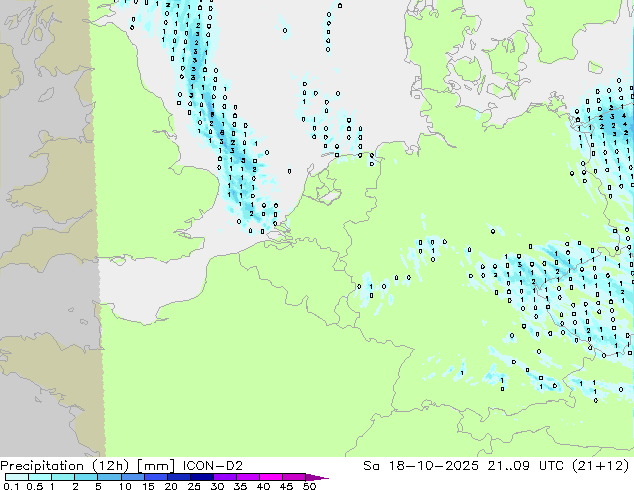Click the 45–50 mm legend swatch
Viewport: 634px width, 490px height.
coord(294,477)
